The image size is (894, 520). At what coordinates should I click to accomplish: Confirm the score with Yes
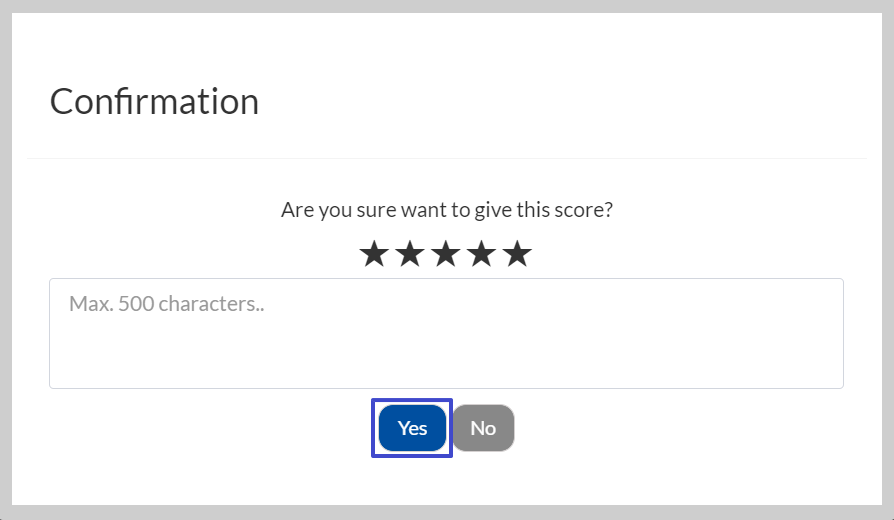[412, 428]
